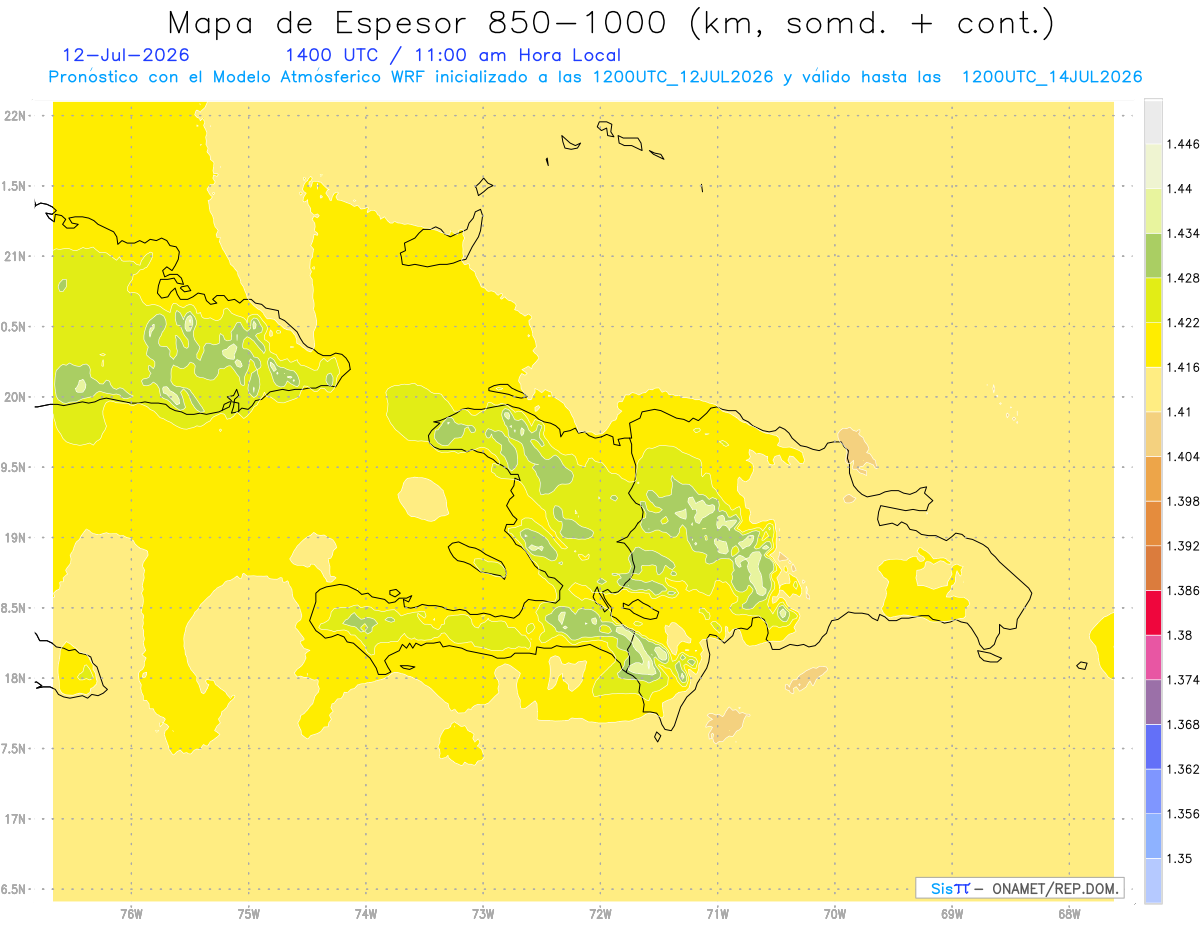Click the 75W longitude axis label
The height and width of the screenshot is (927, 1200).
(x=248, y=913)
